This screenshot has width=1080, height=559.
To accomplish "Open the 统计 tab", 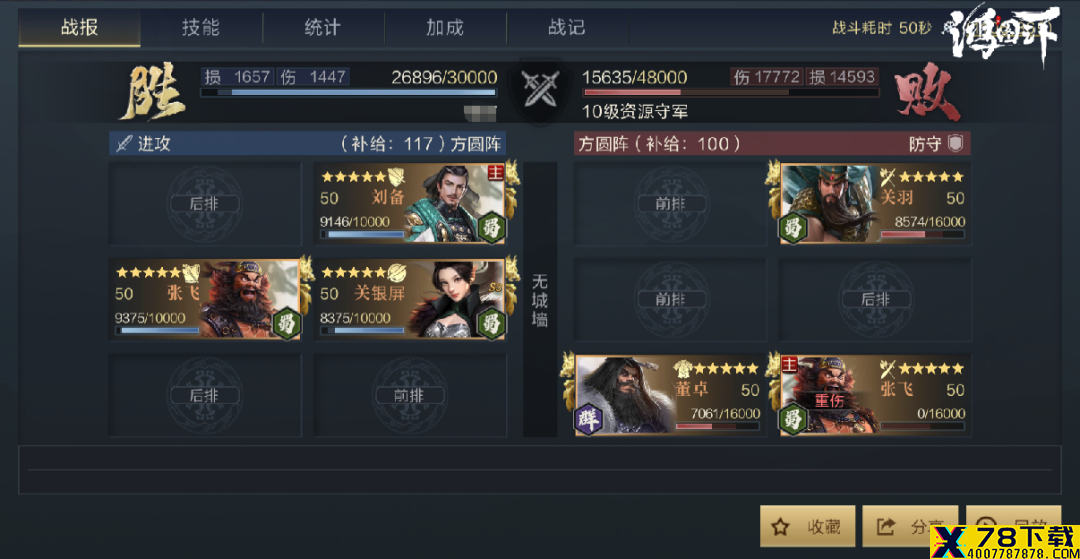I will pyautogui.click(x=323, y=28).
